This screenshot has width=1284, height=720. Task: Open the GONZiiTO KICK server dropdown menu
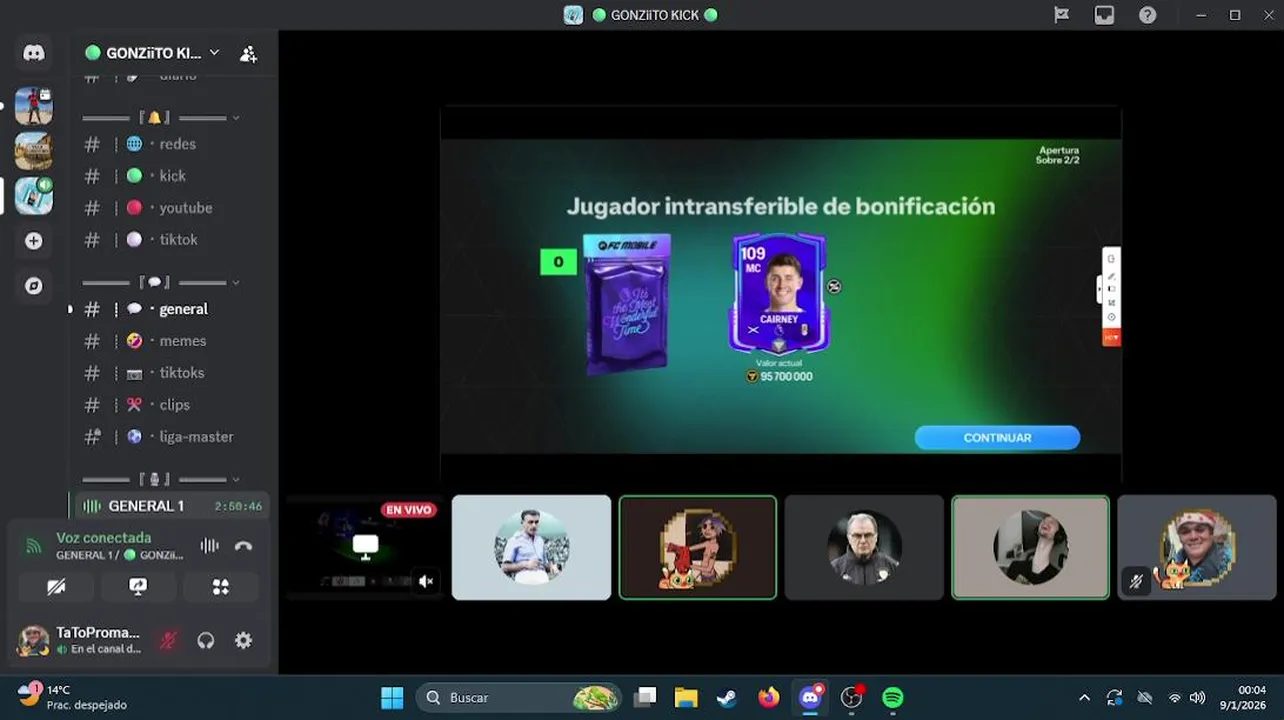pyautogui.click(x=152, y=53)
